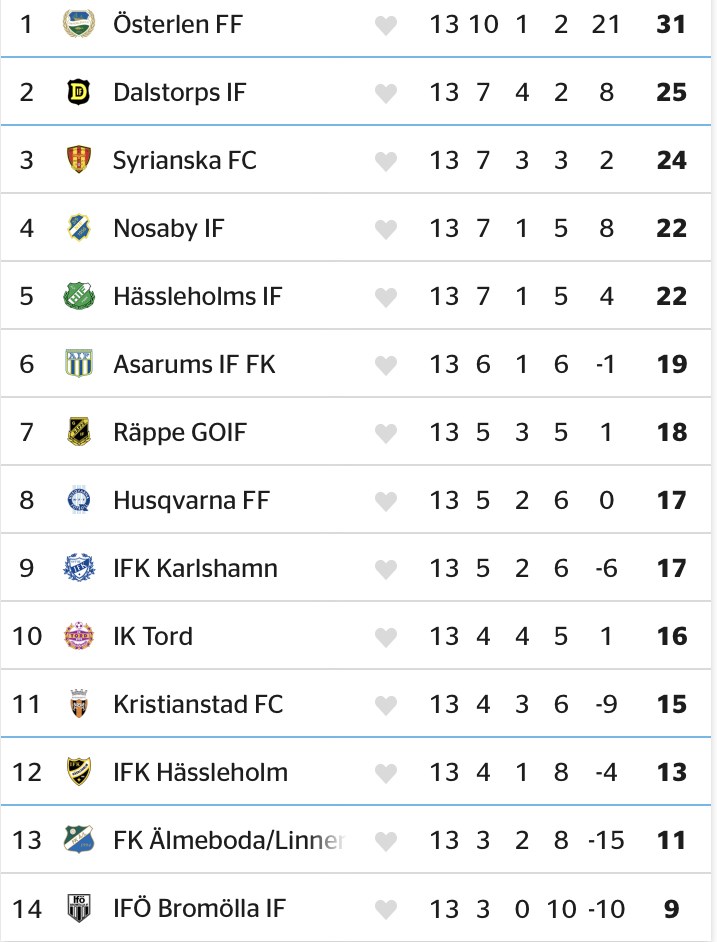Select the Syrianska FC team name

185,160
